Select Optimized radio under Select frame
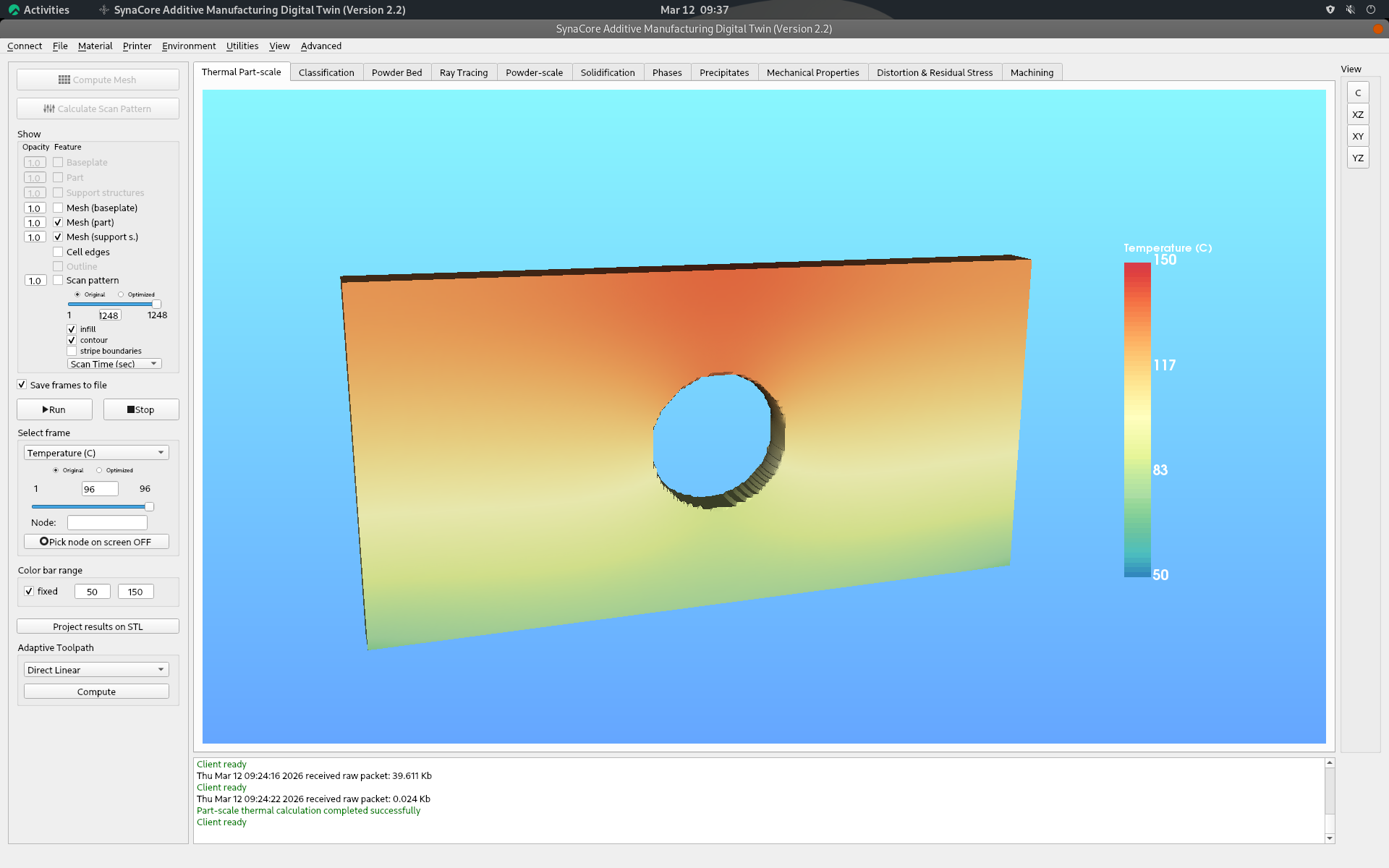This screenshot has width=1389, height=868. coord(99,470)
